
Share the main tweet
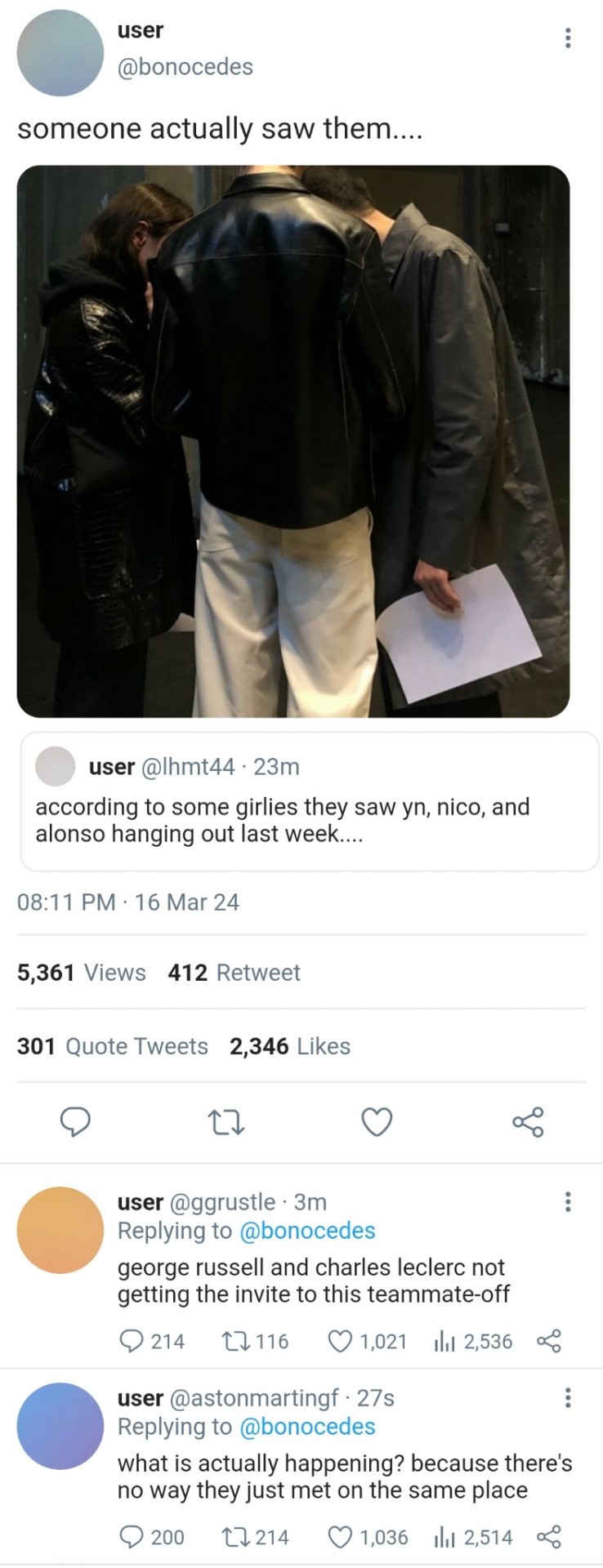528,1122
